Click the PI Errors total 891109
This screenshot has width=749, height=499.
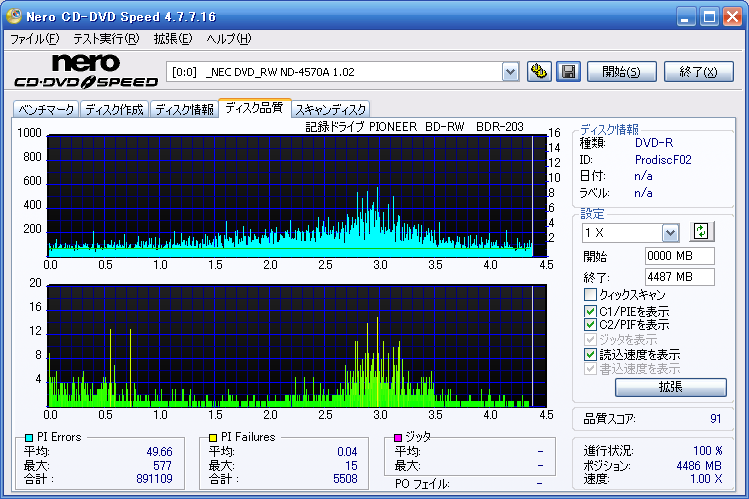(x=154, y=478)
